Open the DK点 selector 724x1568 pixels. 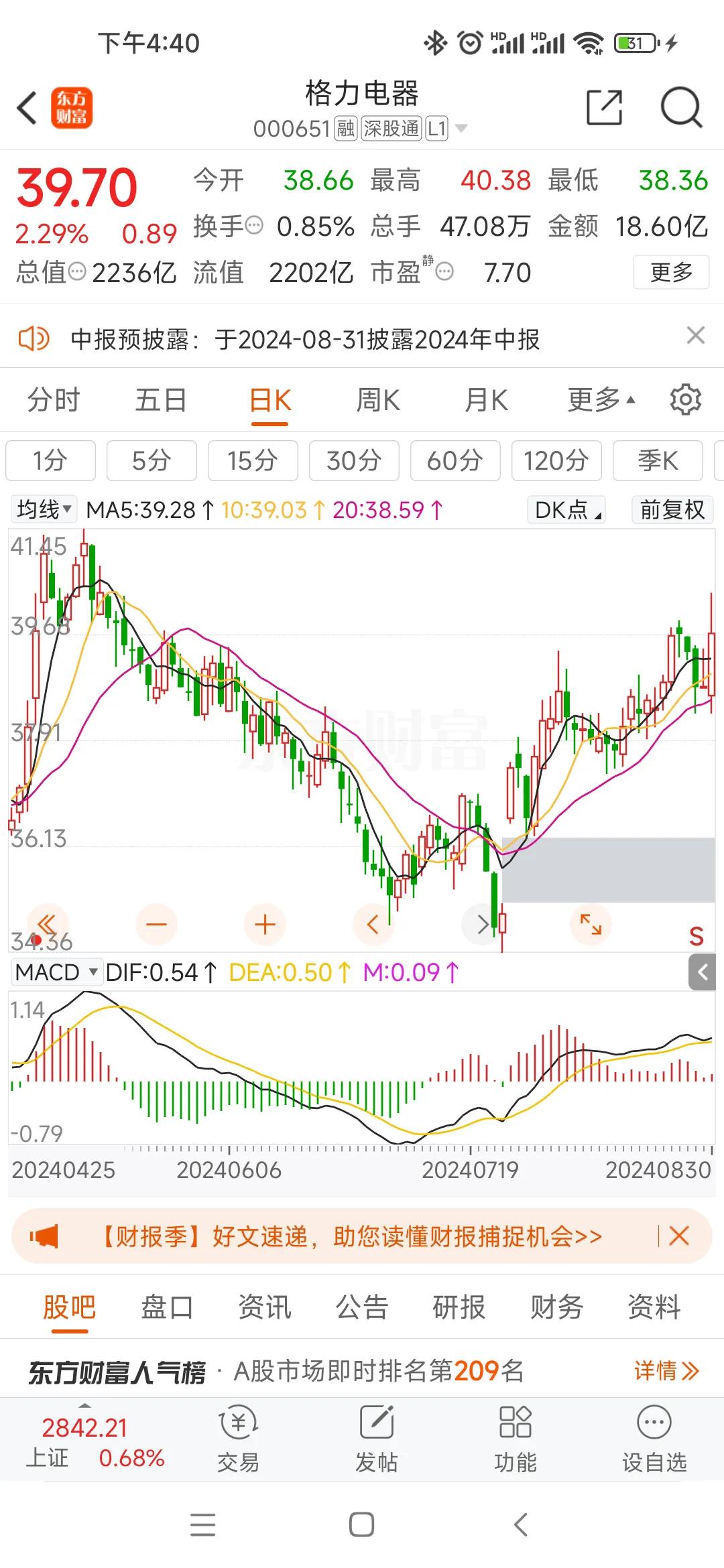(566, 510)
